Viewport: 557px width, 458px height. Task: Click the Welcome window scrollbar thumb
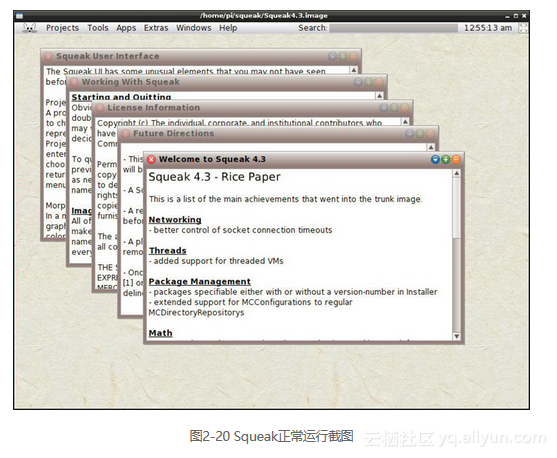pyautogui.click(x=457, y=208)
